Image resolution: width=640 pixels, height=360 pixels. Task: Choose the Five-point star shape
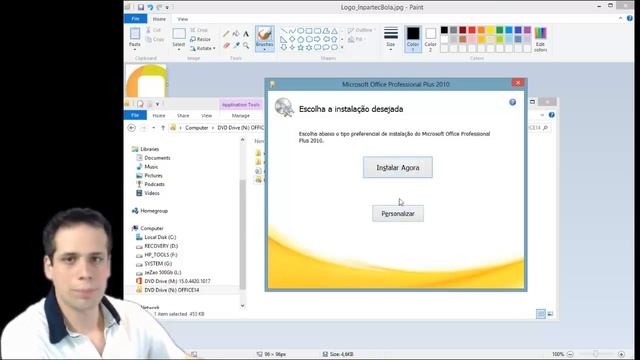tap(301, 47)
